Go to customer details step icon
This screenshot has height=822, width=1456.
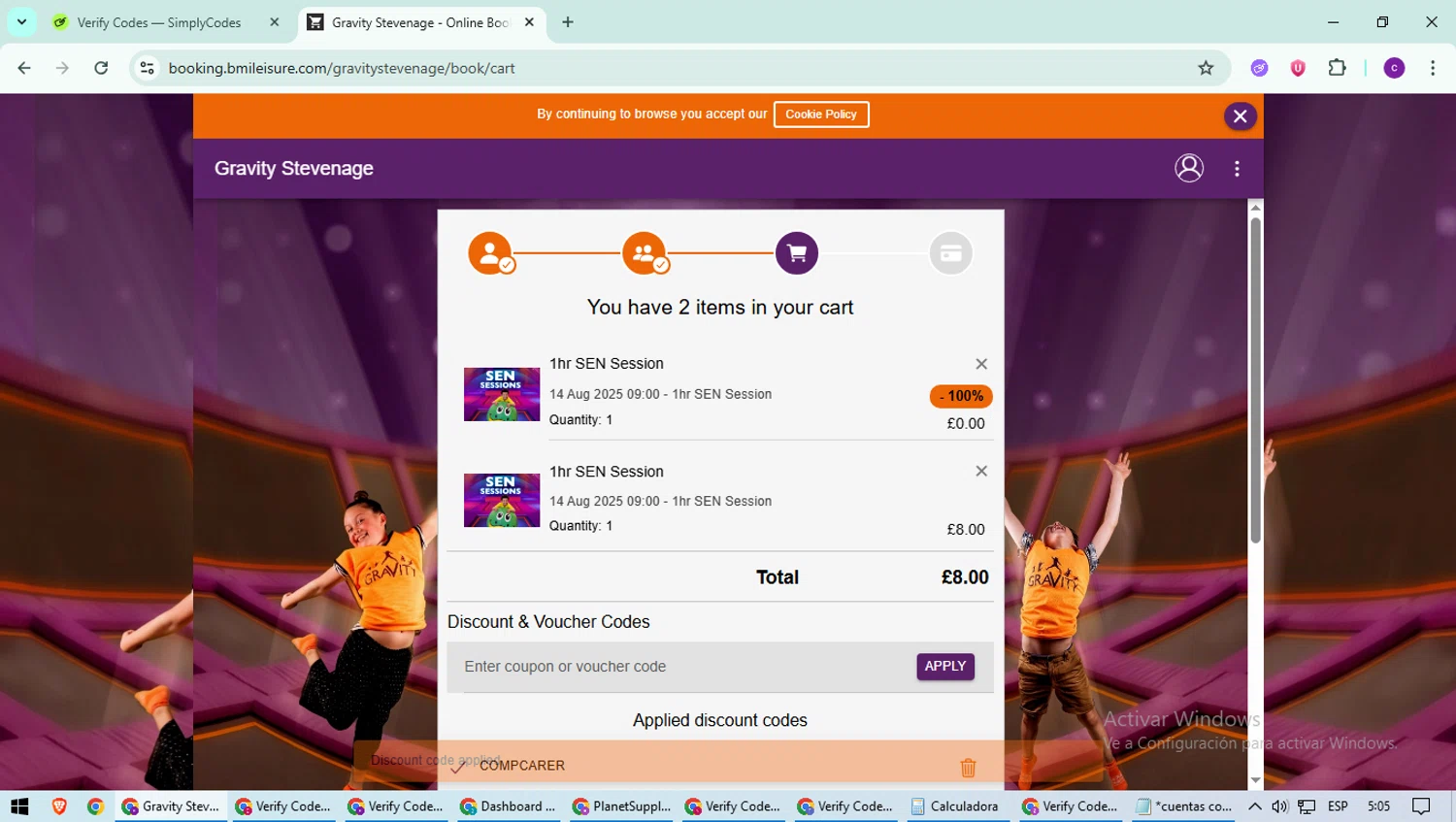click(x=490, y=253)
